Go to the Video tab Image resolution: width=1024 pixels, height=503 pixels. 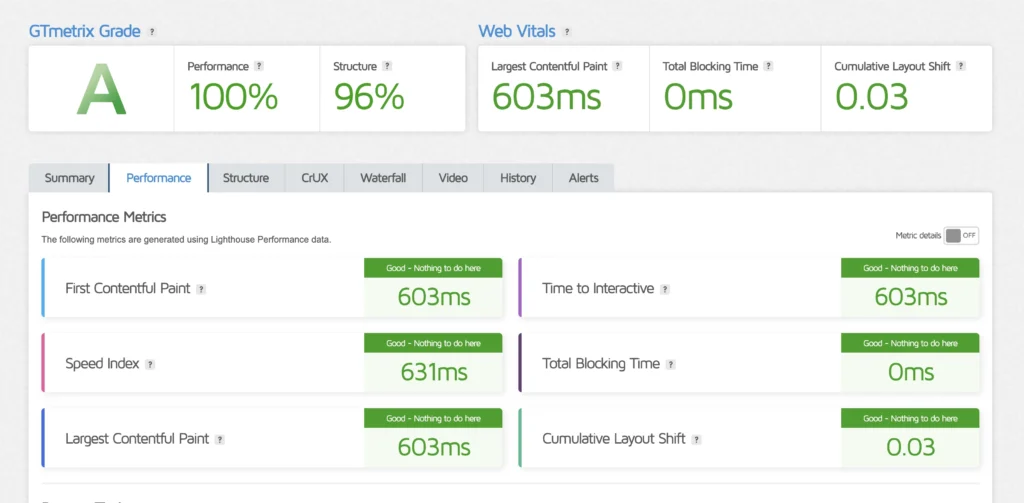pos(453,178)
